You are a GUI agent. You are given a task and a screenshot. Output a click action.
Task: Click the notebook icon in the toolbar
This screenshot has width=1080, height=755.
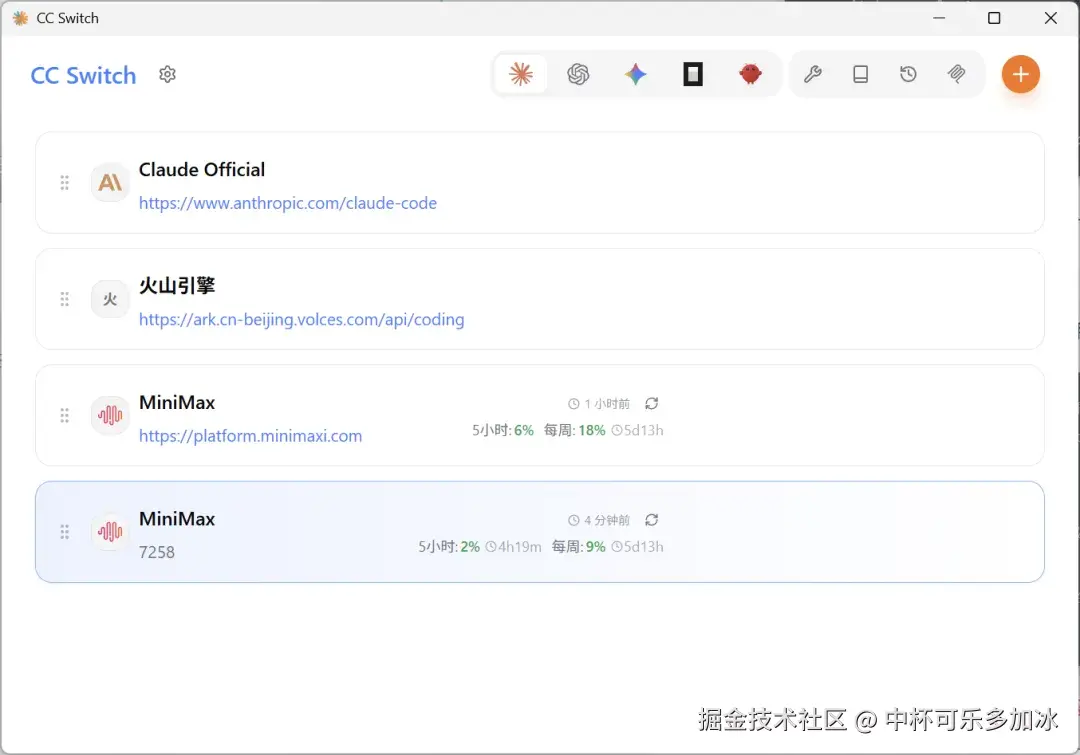pyautogui.click(x=861, y=74)
